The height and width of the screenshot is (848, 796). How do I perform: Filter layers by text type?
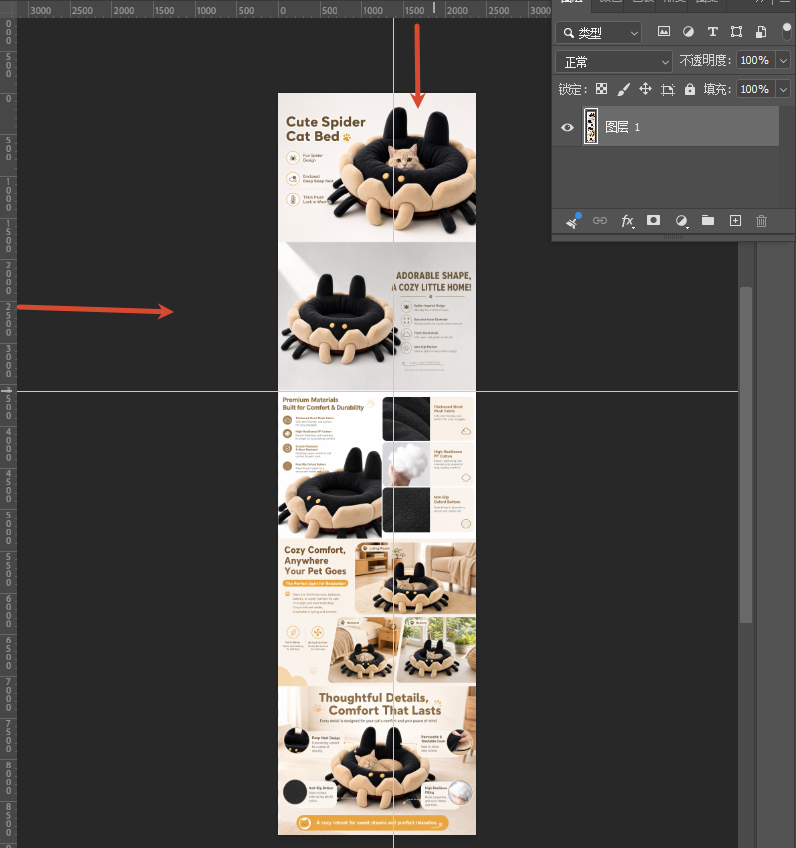[x=713, y=32]
